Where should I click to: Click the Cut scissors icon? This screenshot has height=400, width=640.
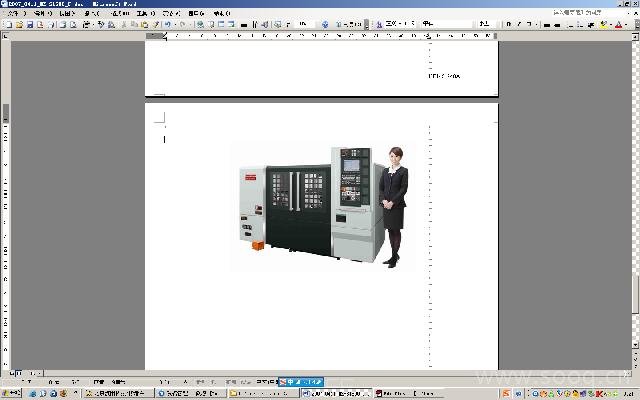[124, 24]
